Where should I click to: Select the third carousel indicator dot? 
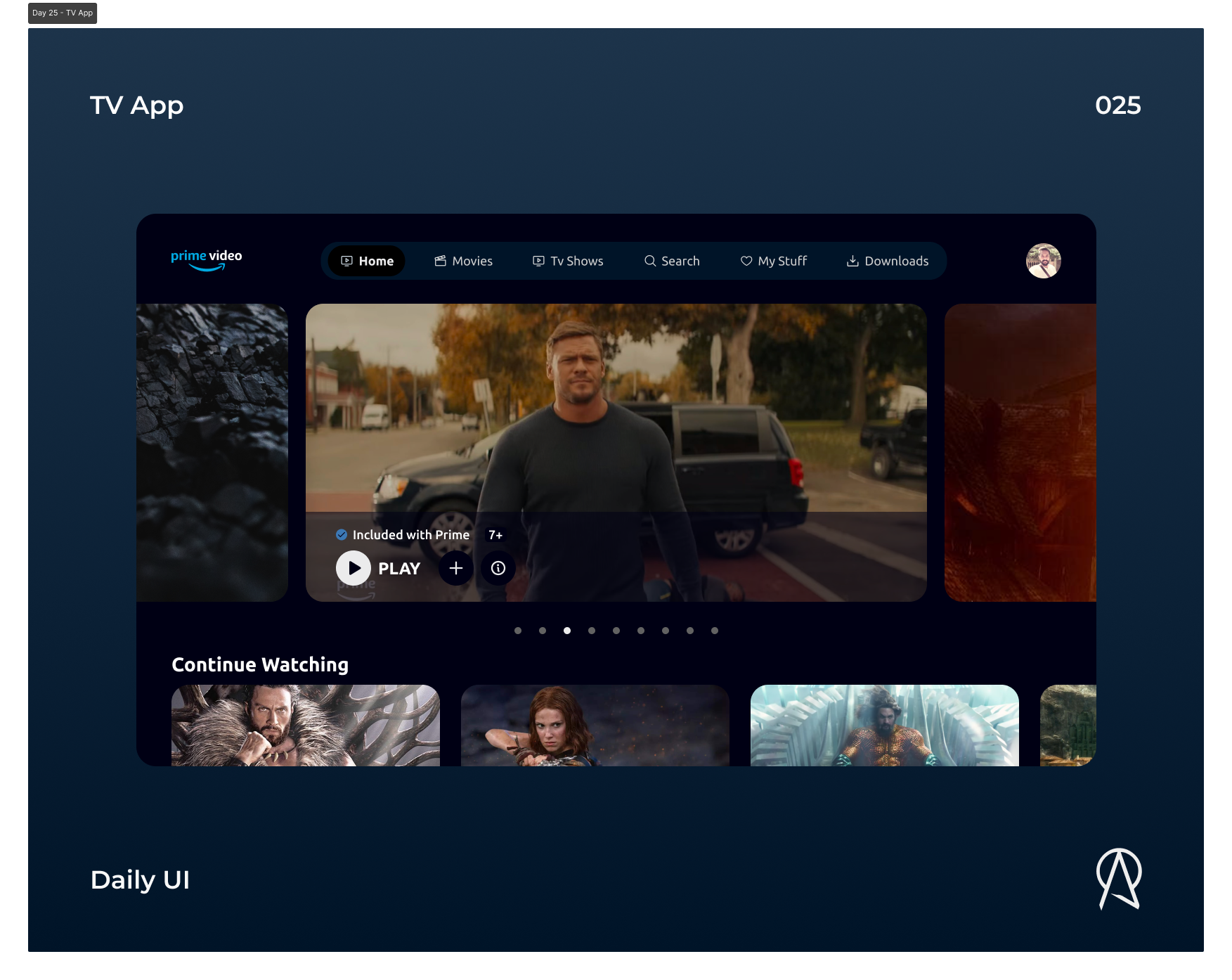567,631
